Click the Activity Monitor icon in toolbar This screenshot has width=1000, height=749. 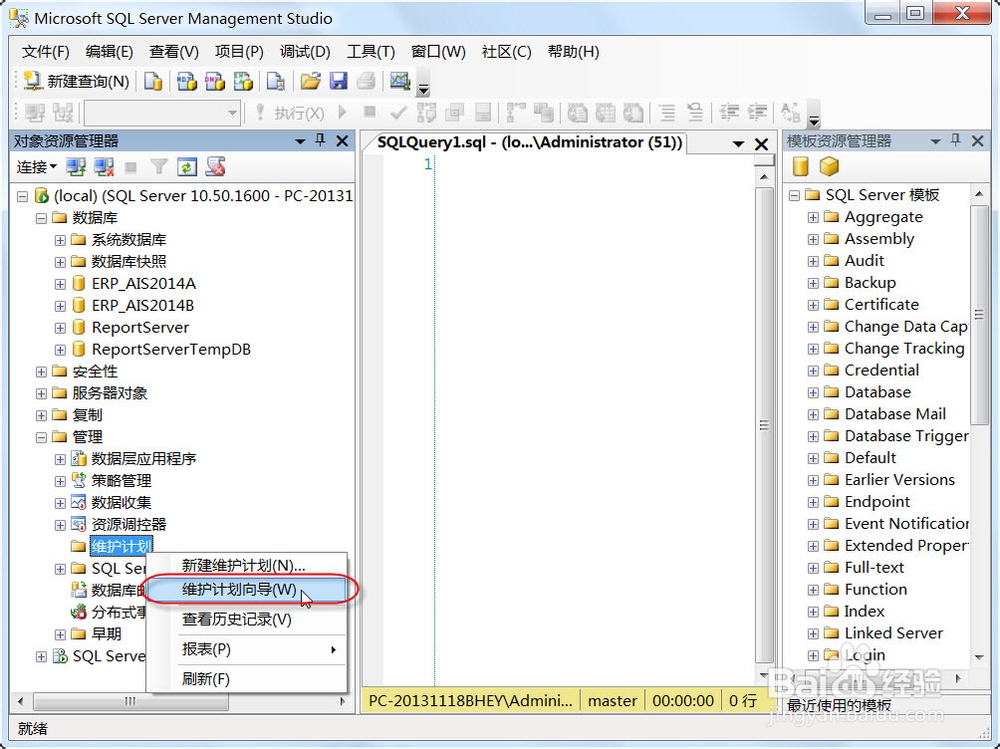tap(399, 81)
